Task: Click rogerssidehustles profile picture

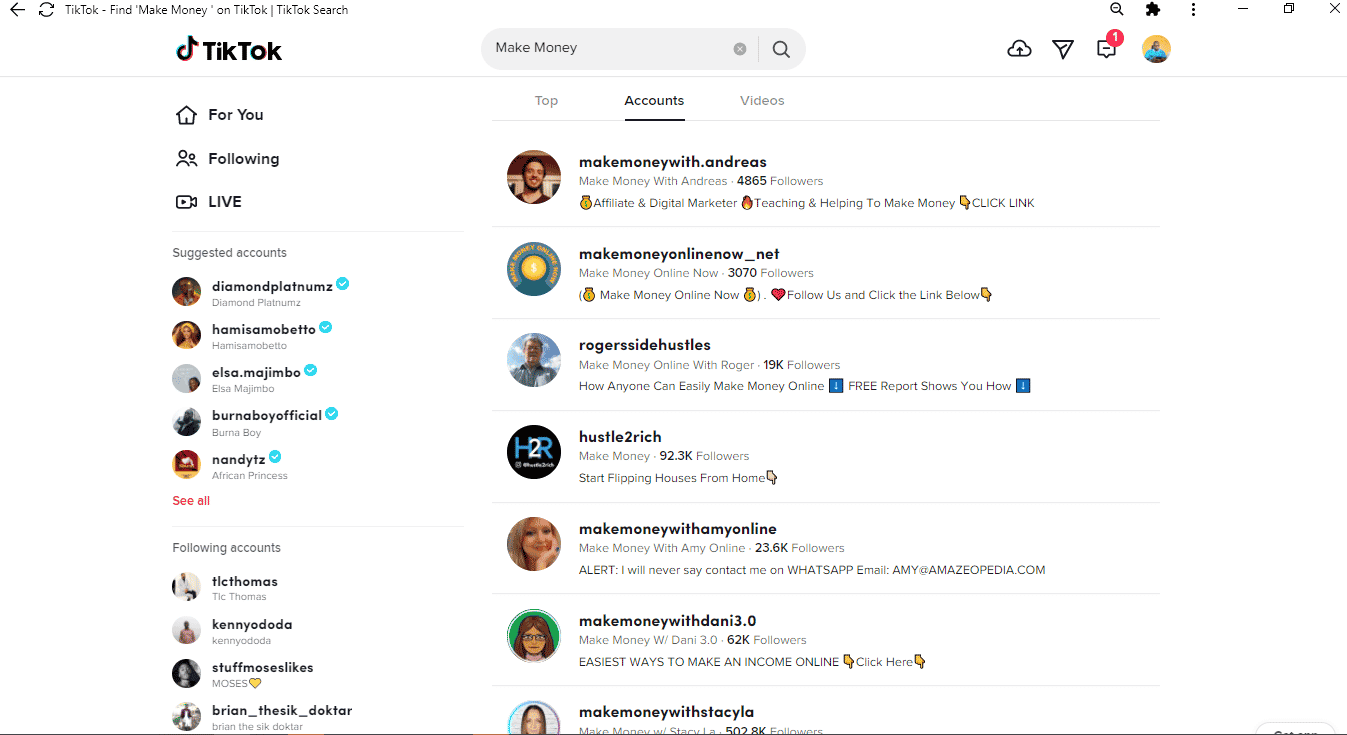Action: [534, 360]
